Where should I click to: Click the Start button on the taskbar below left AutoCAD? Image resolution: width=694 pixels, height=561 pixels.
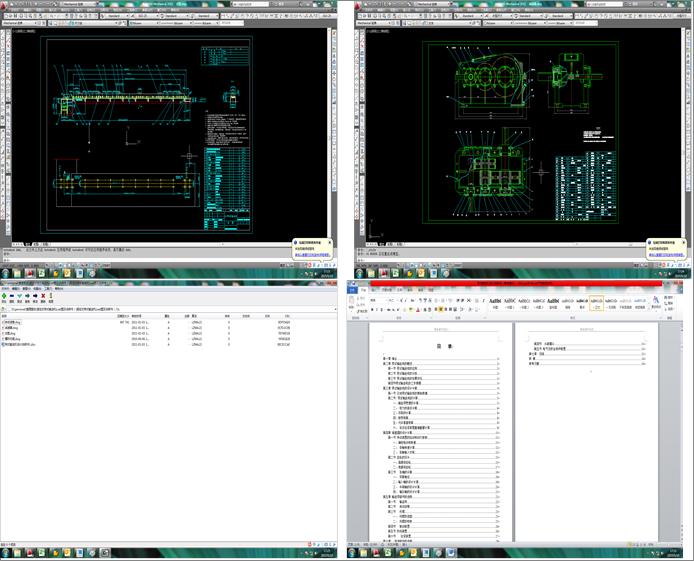(5, 273)
